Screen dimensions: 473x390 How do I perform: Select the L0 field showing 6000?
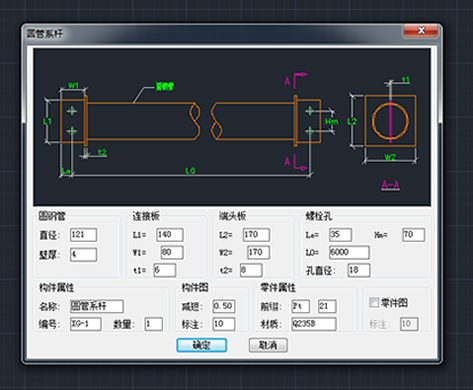click(349, 252)
